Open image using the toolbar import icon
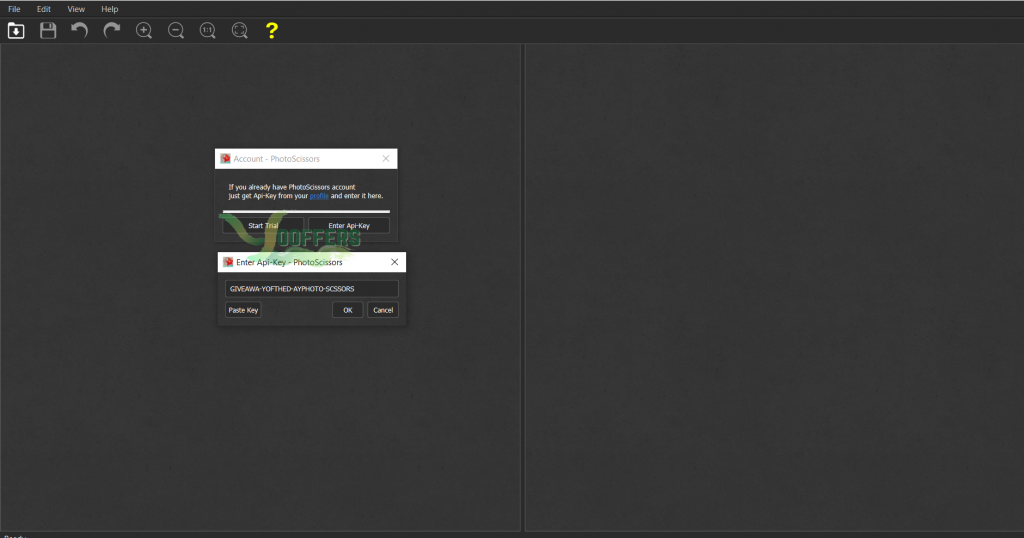This screenshot has width=1024, height=538. (x=16, y=31)
